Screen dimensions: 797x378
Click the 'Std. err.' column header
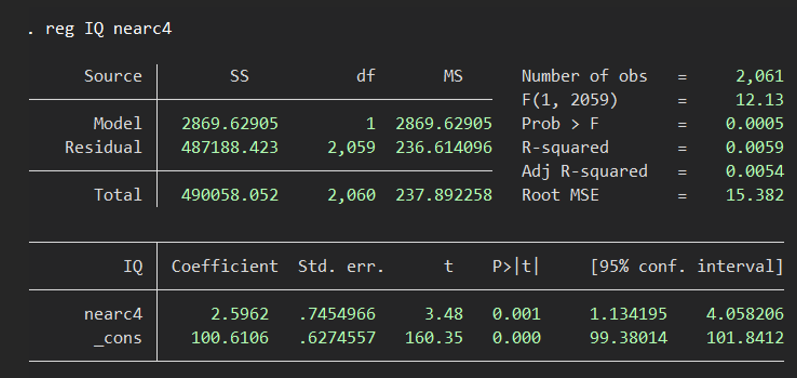tap(341, 266)
